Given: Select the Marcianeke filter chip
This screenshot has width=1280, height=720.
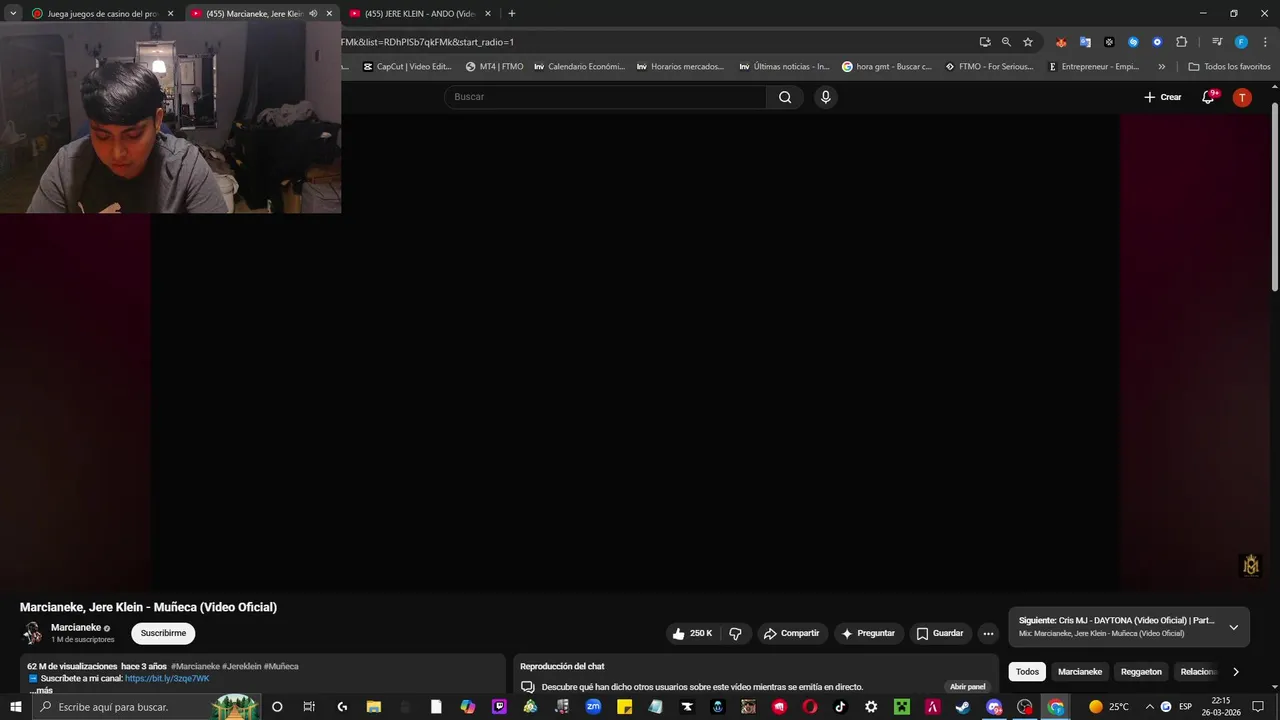Looking at the screenshot, I should click(1080, 672).
